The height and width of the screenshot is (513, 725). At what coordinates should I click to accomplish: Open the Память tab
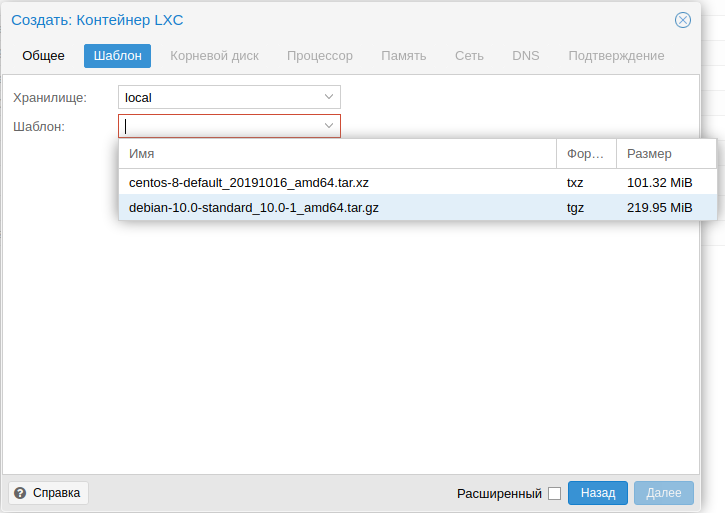pyautogui.click(x=403, y=56)
